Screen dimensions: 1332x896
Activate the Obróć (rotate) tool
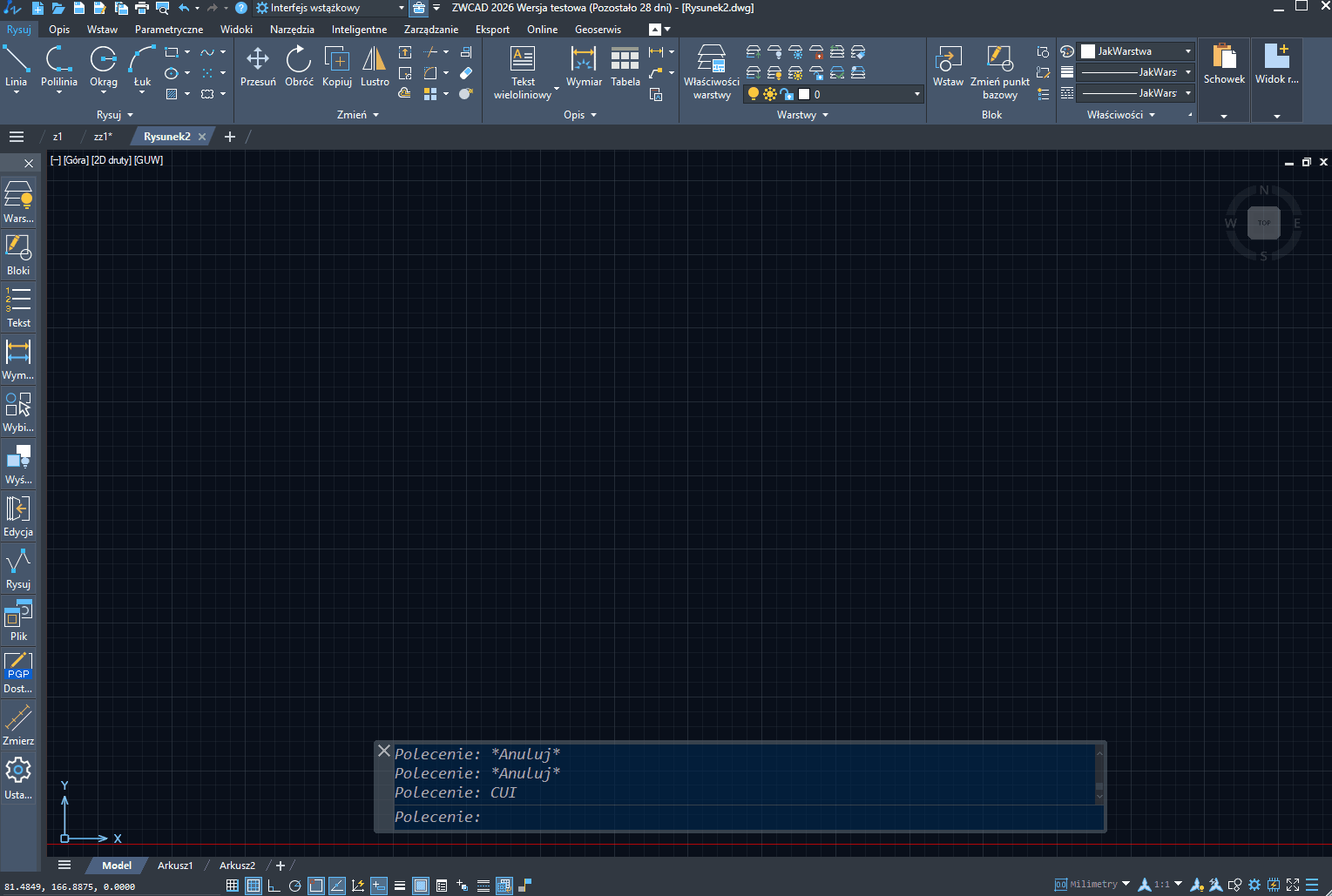coord(299,67)
